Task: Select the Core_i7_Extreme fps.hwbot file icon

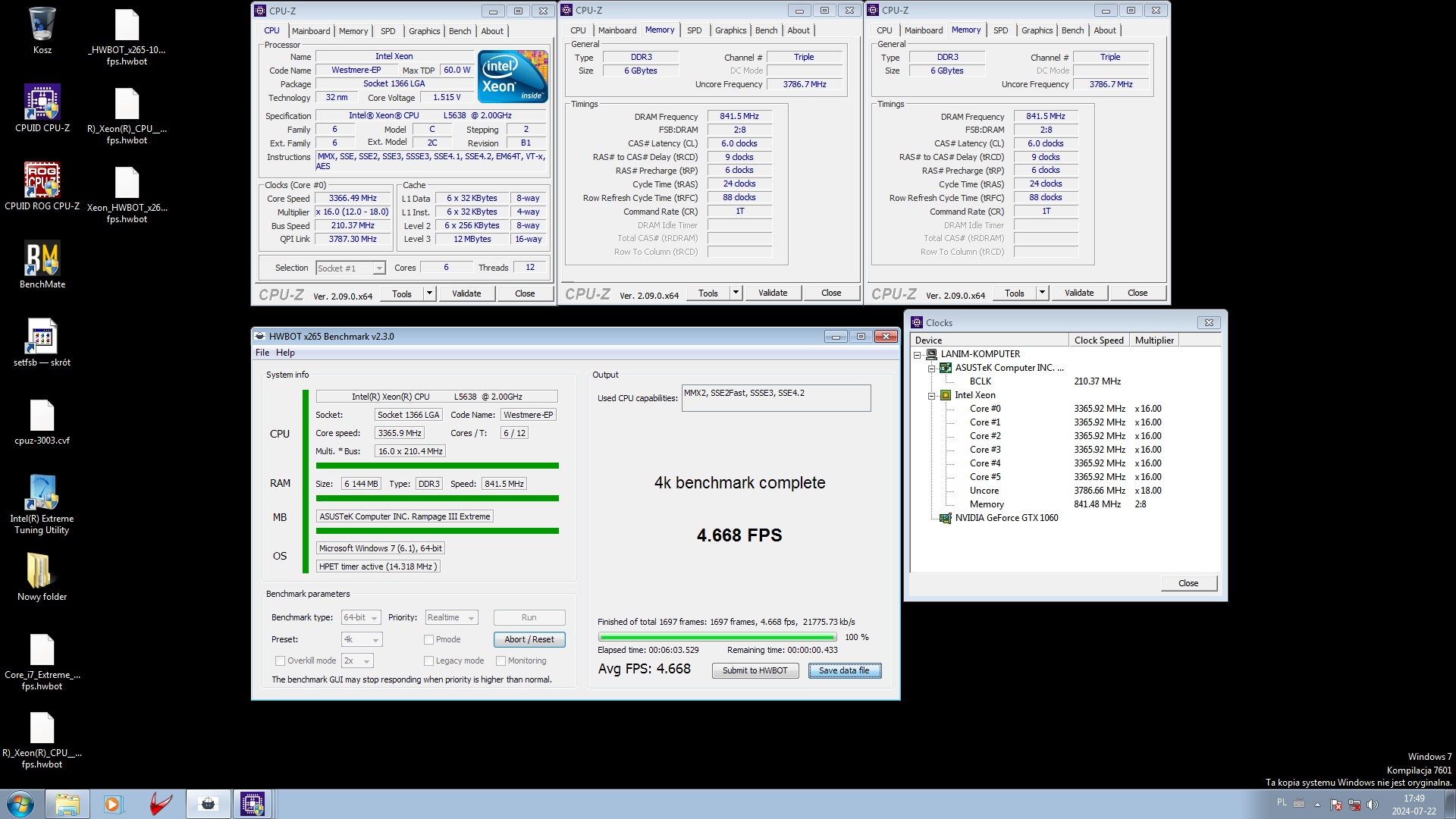Action: coord(42,662)
